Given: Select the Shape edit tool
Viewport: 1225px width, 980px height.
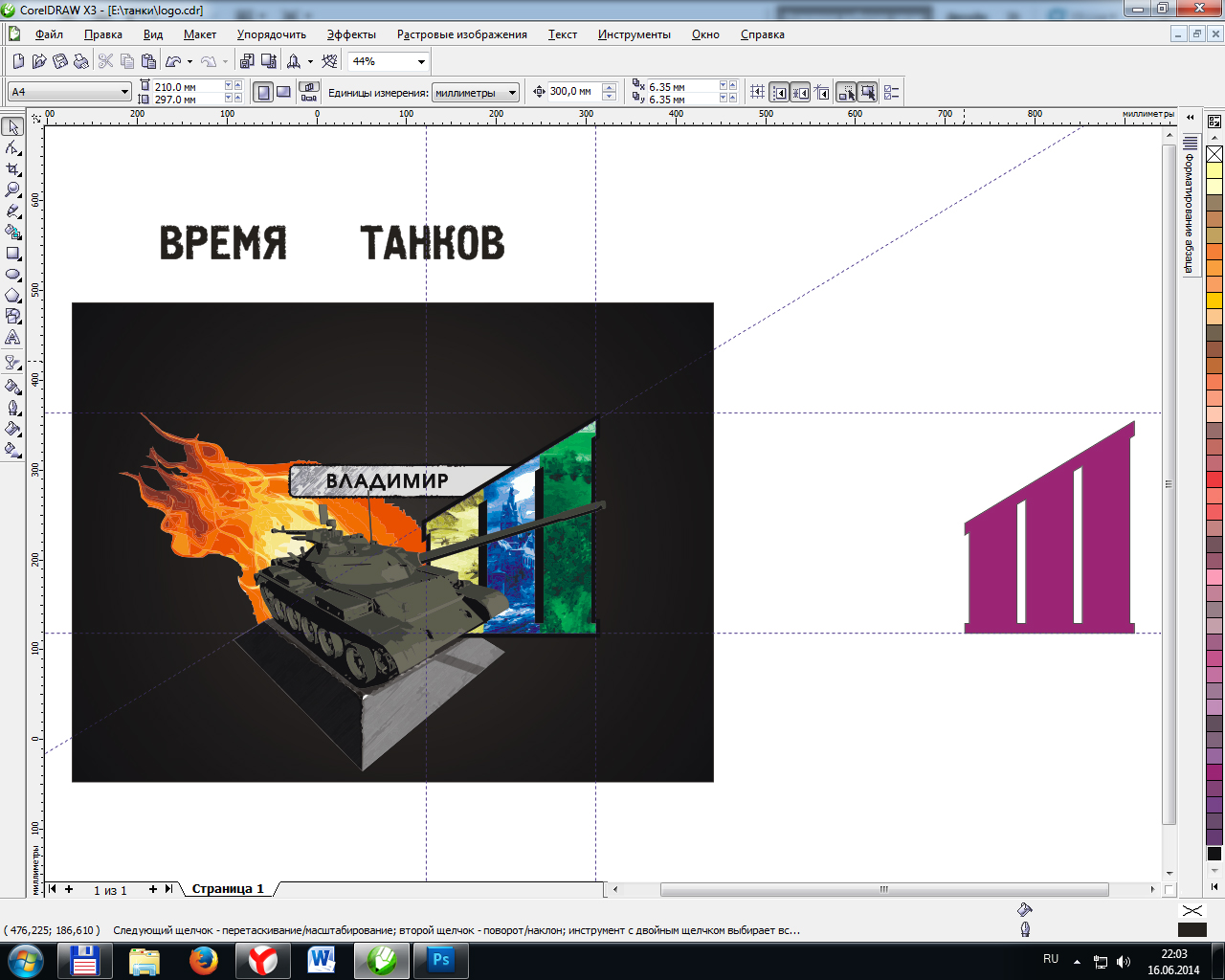Looking at the screenshot, I should coord(12,148).
